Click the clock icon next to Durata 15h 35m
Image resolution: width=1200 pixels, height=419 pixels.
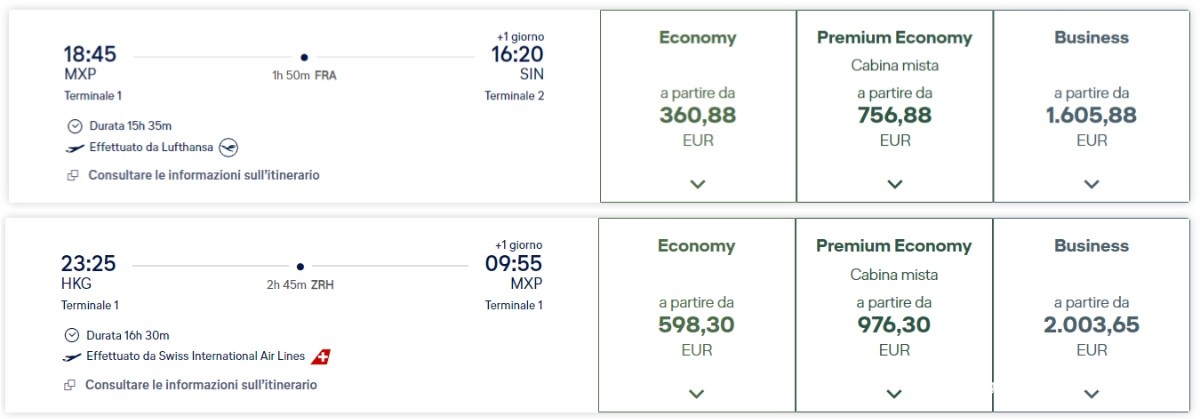75,126
